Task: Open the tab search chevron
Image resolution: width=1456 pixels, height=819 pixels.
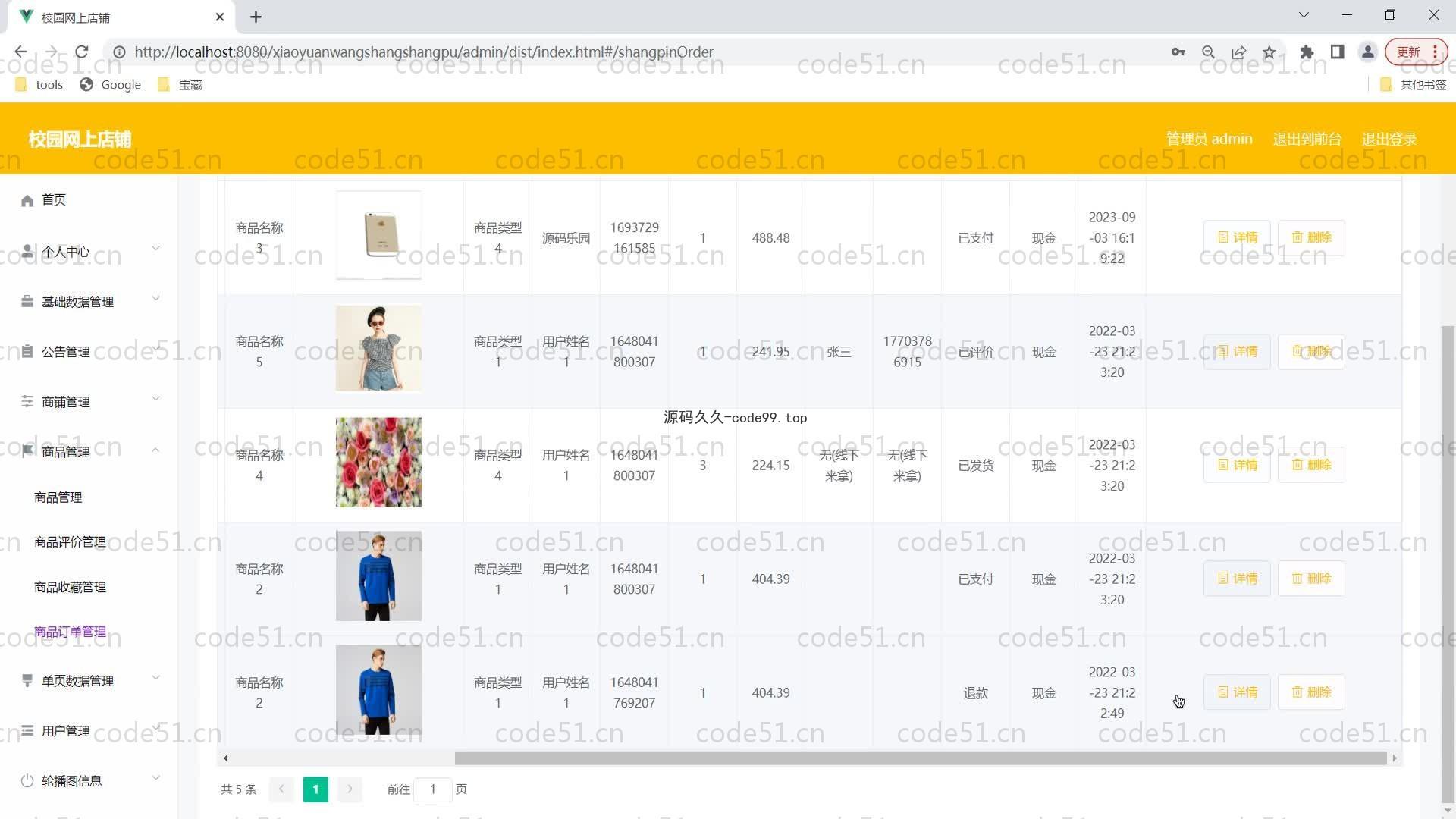Action: click(1304, 15)
